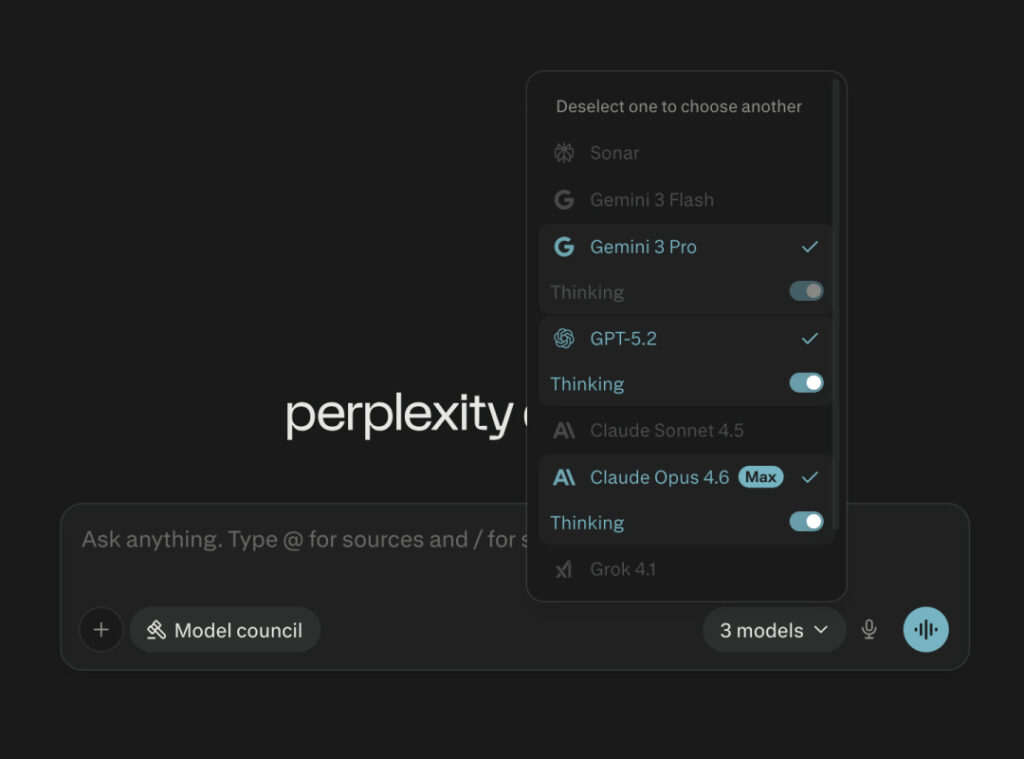Deselect the Gemini 3 Pro checkmark
Screen dimensions: 1024x759
click(810, 247)
